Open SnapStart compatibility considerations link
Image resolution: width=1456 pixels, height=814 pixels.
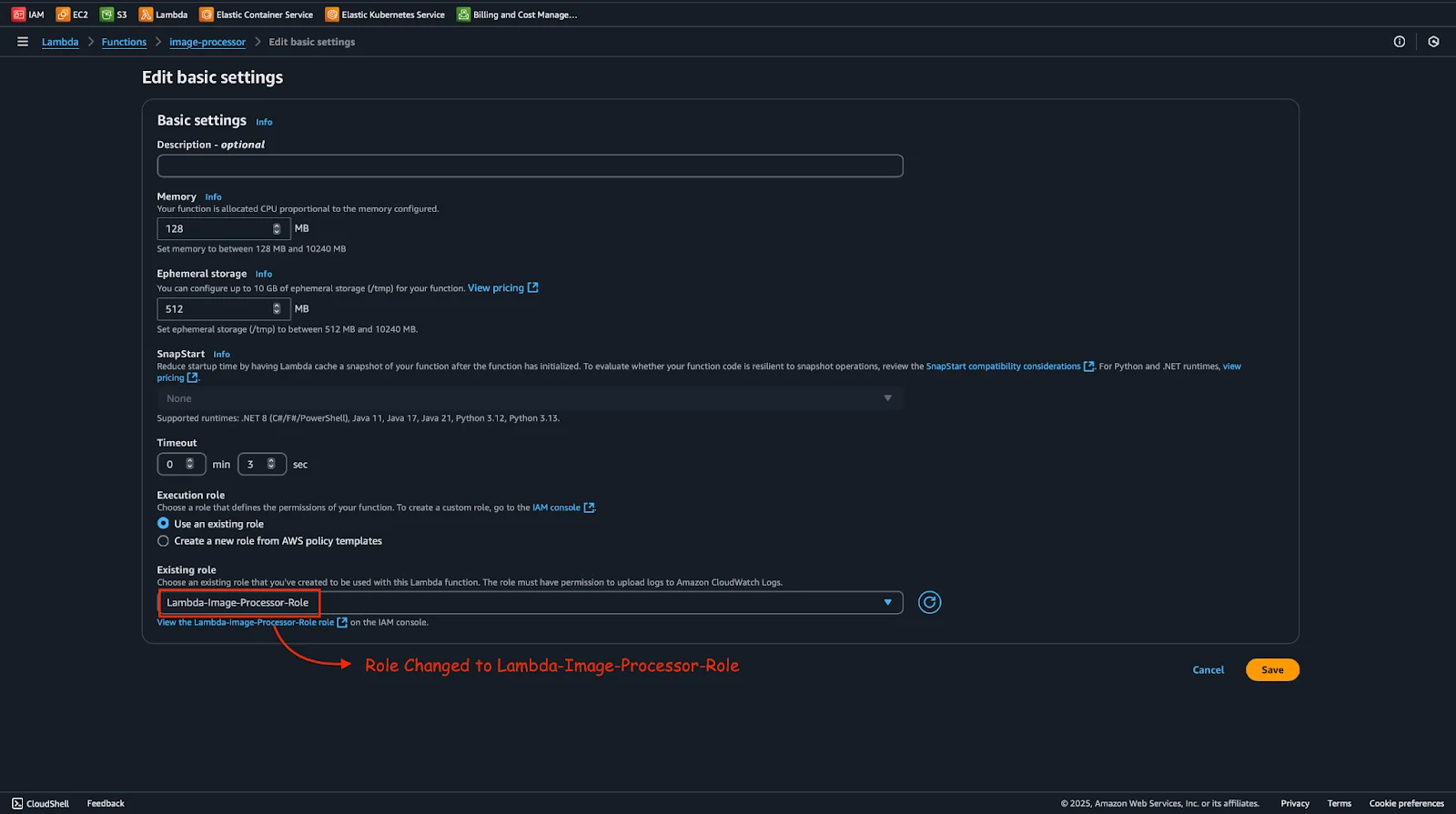(x=1003, y=367)
